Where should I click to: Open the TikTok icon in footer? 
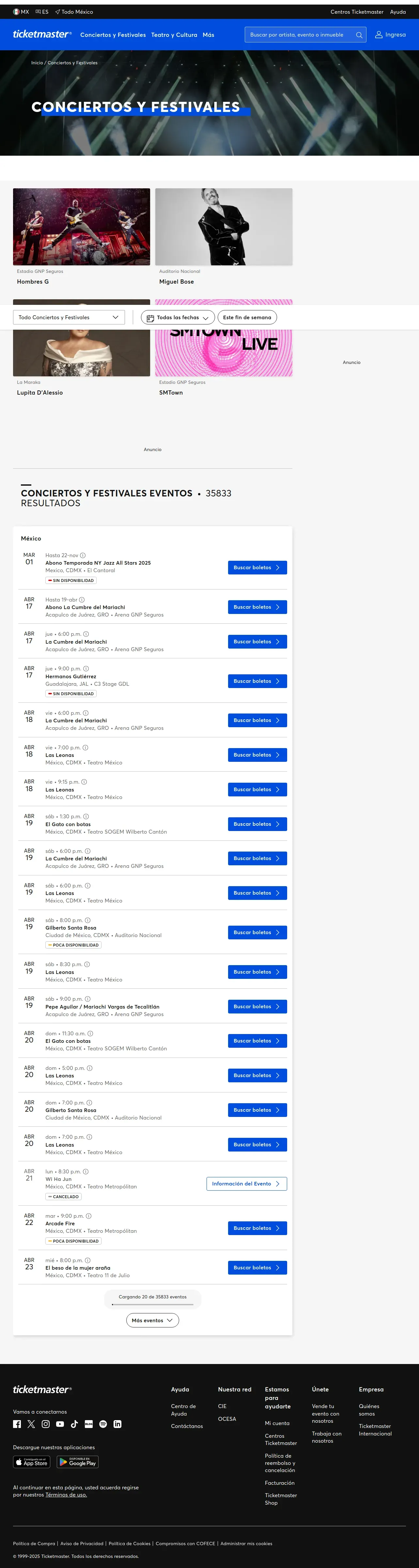[74, 1424]
